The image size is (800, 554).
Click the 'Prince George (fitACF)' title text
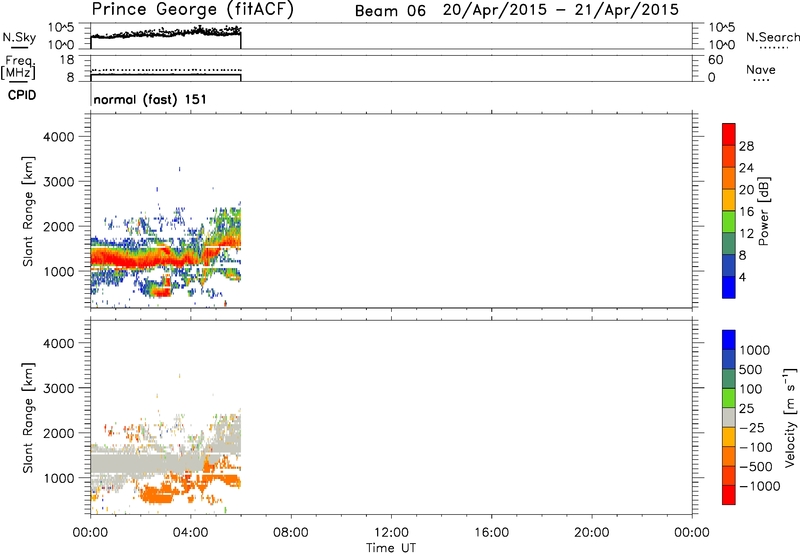point(192,9)
